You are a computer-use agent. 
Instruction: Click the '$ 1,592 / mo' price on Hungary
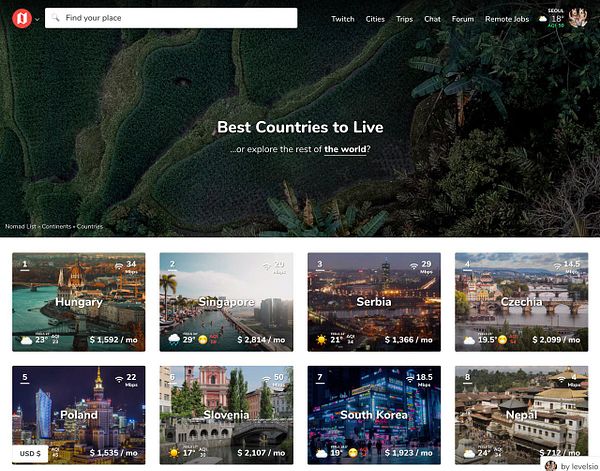(114, 340)
